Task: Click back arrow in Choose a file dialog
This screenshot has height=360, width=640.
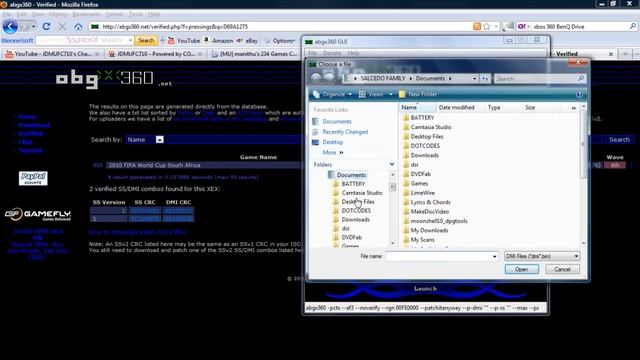Action: click(316, 78)
